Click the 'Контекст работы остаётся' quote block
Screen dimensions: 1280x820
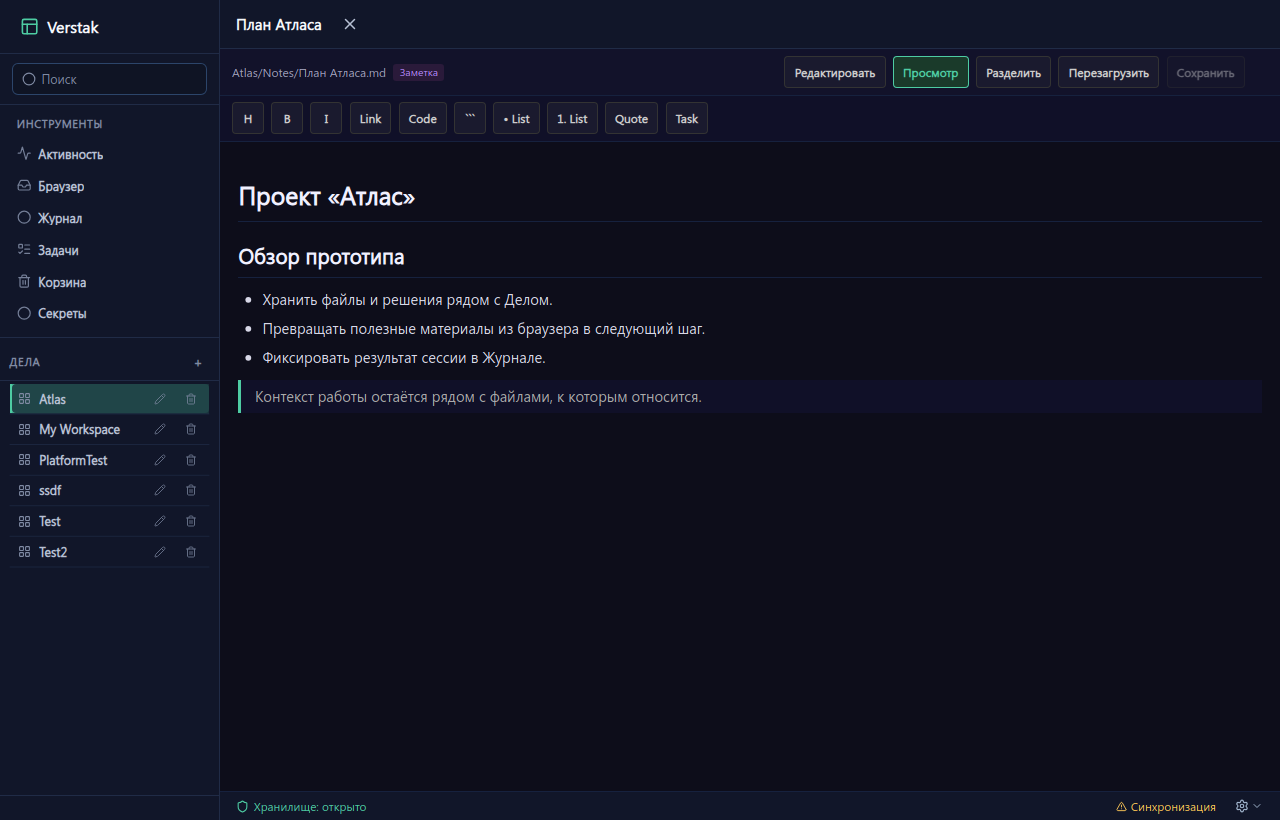(x=750, y=396)
